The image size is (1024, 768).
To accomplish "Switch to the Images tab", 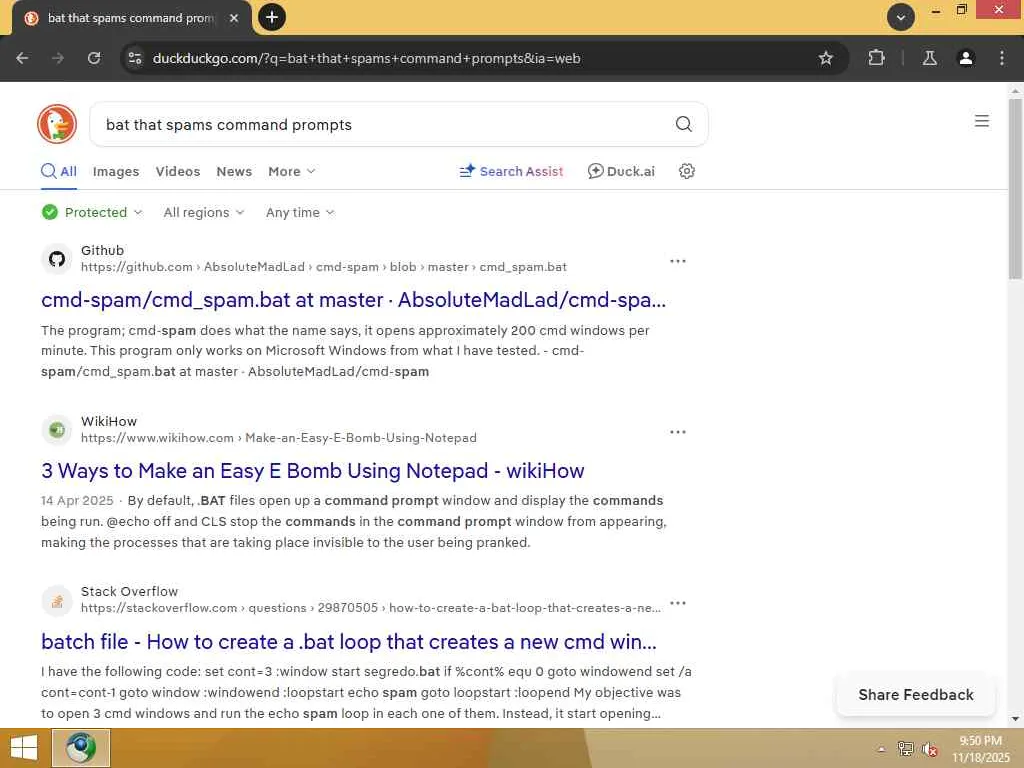I will pos(116,171).
